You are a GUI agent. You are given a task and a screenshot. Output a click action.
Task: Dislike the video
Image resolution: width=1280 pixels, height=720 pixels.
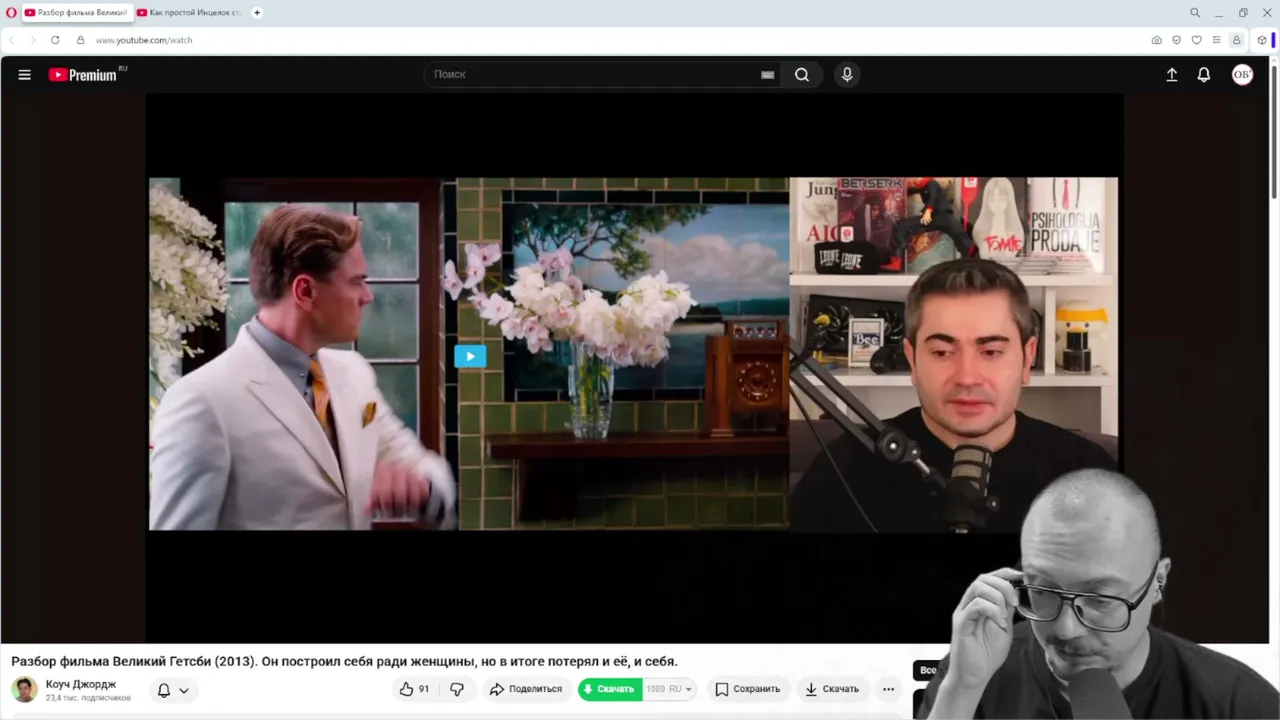point(457,689)
